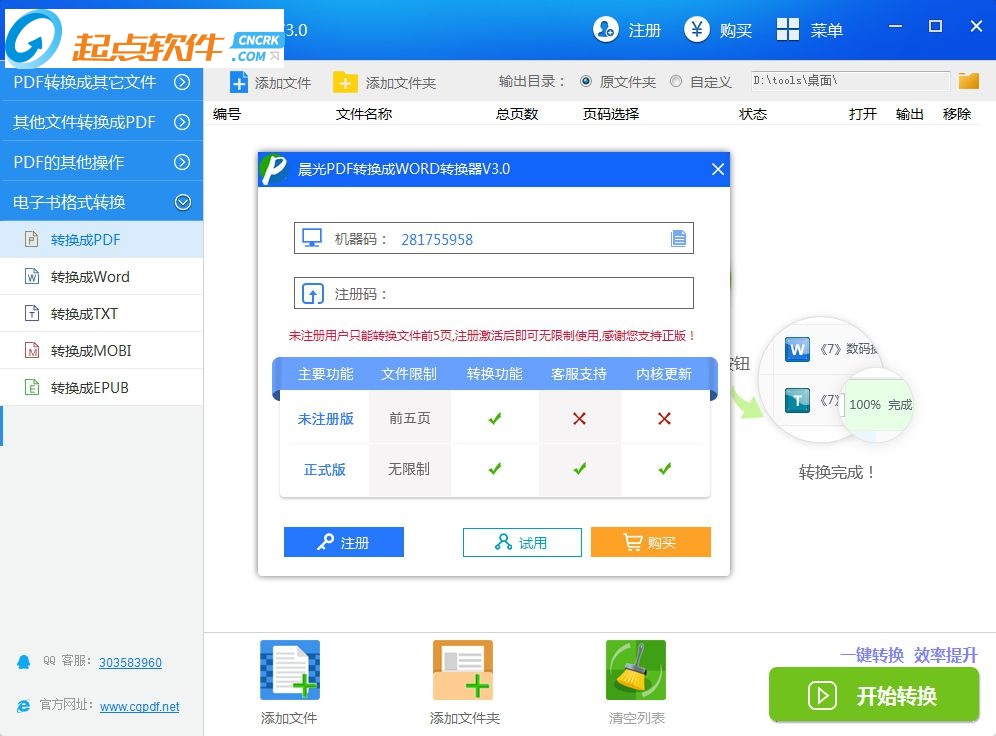The width and height of the screenshot is (996, 736).
Task: Click the green 开始转换 button
Action: pos(873,695)
